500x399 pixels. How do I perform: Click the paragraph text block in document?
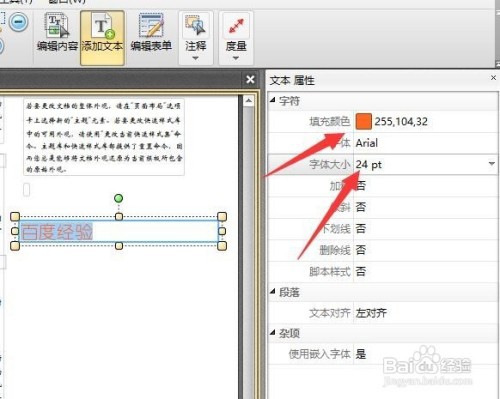(x=104, y=137)
